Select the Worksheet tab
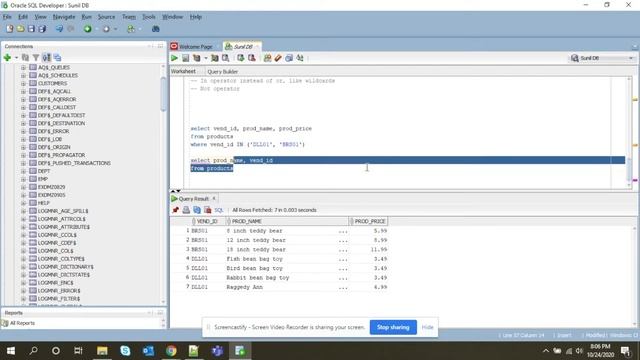This screenshot has height=360, width=640. pyautogui.click(x=183, y=71)
